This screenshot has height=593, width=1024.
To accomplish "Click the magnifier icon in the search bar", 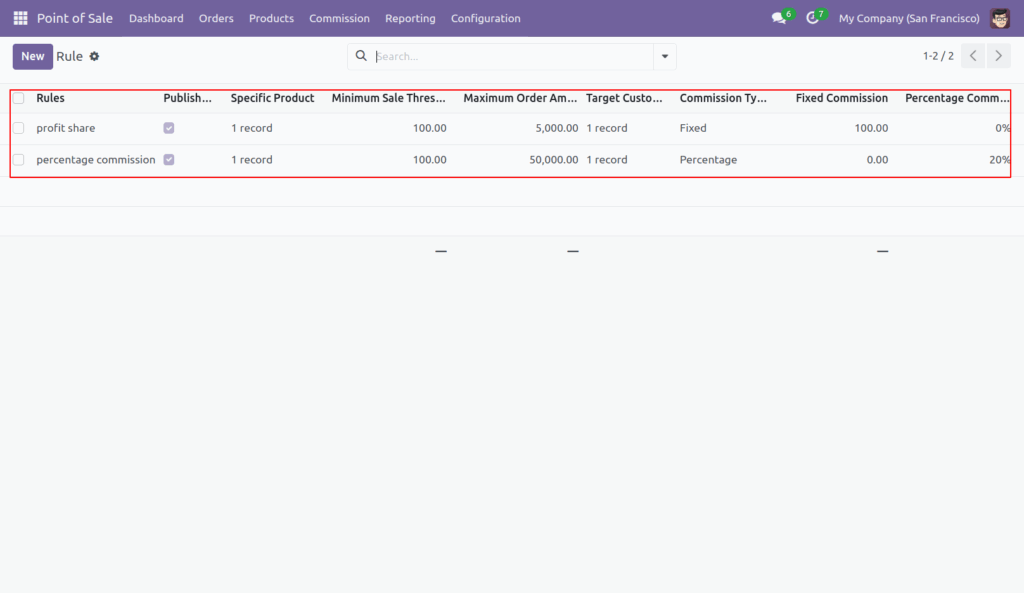I will [361, 56].
